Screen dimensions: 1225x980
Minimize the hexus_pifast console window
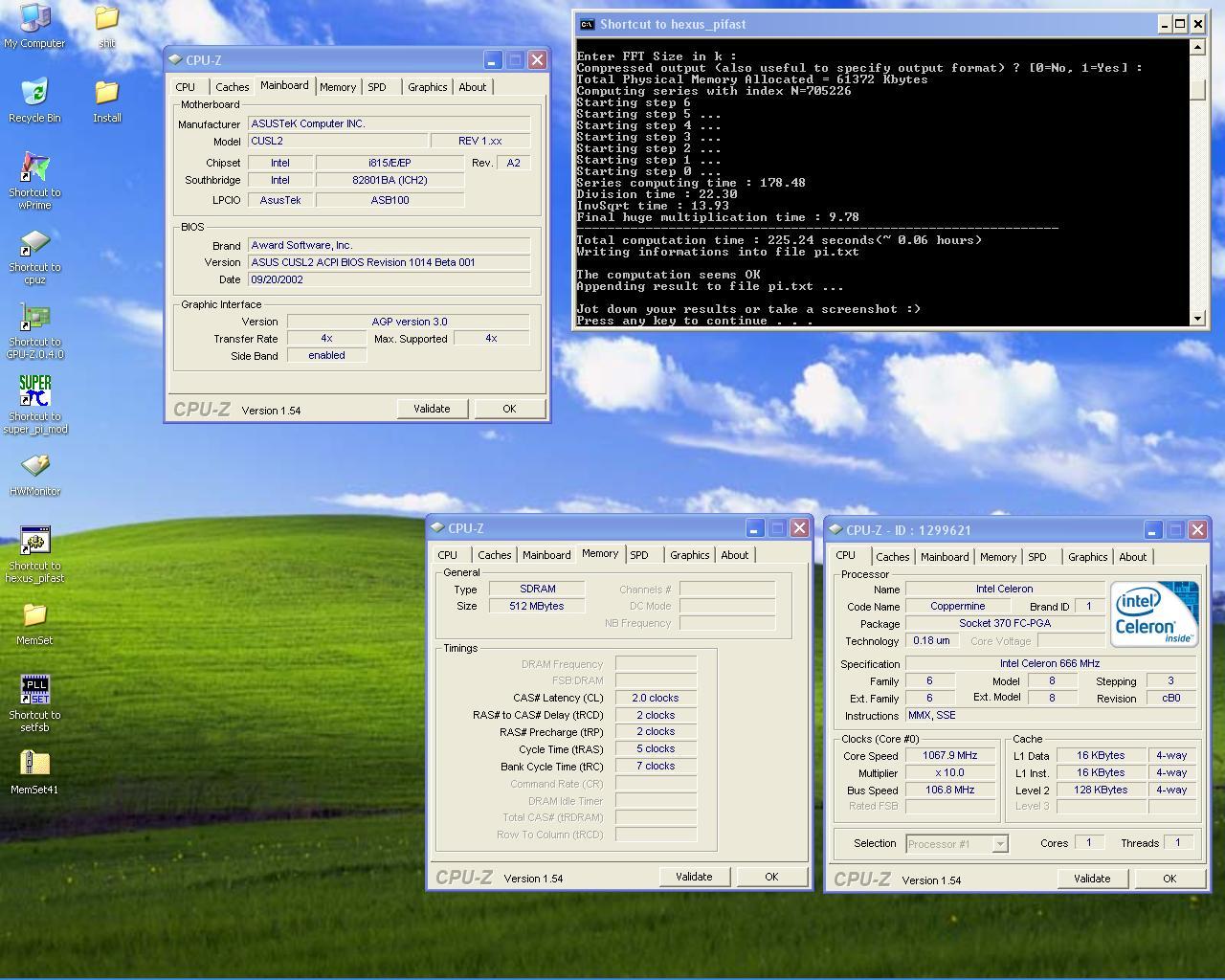point(1165,24)
